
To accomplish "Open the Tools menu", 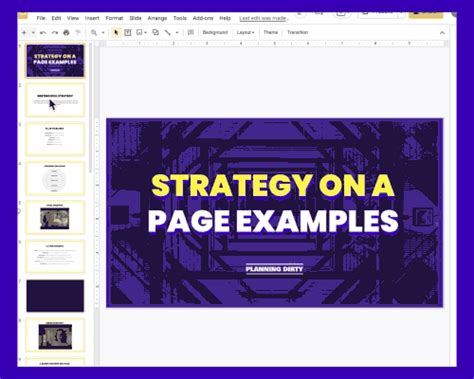I will coord(180,18).
